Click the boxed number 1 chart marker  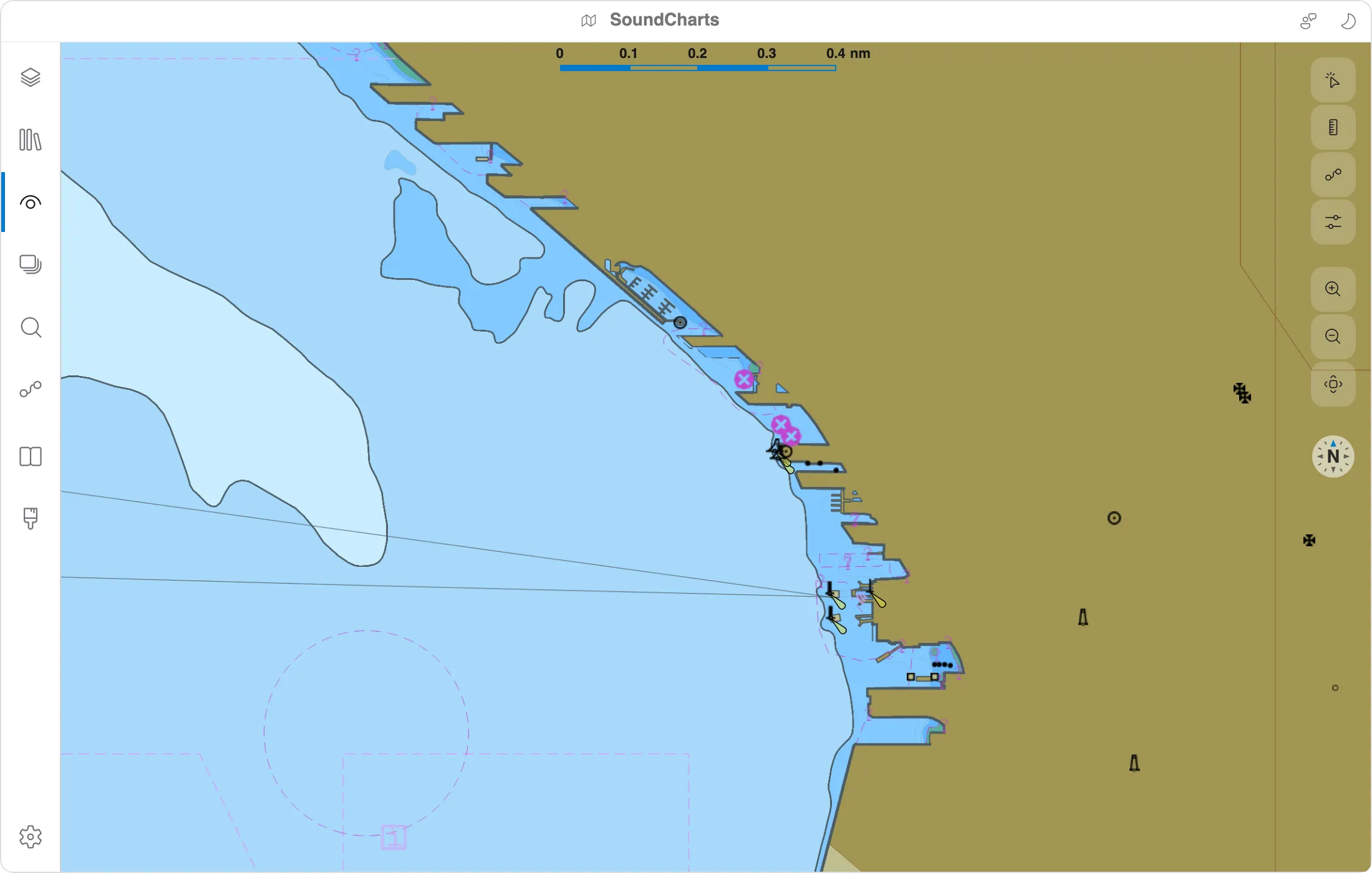pyautogui.click(x=394, y=837)
